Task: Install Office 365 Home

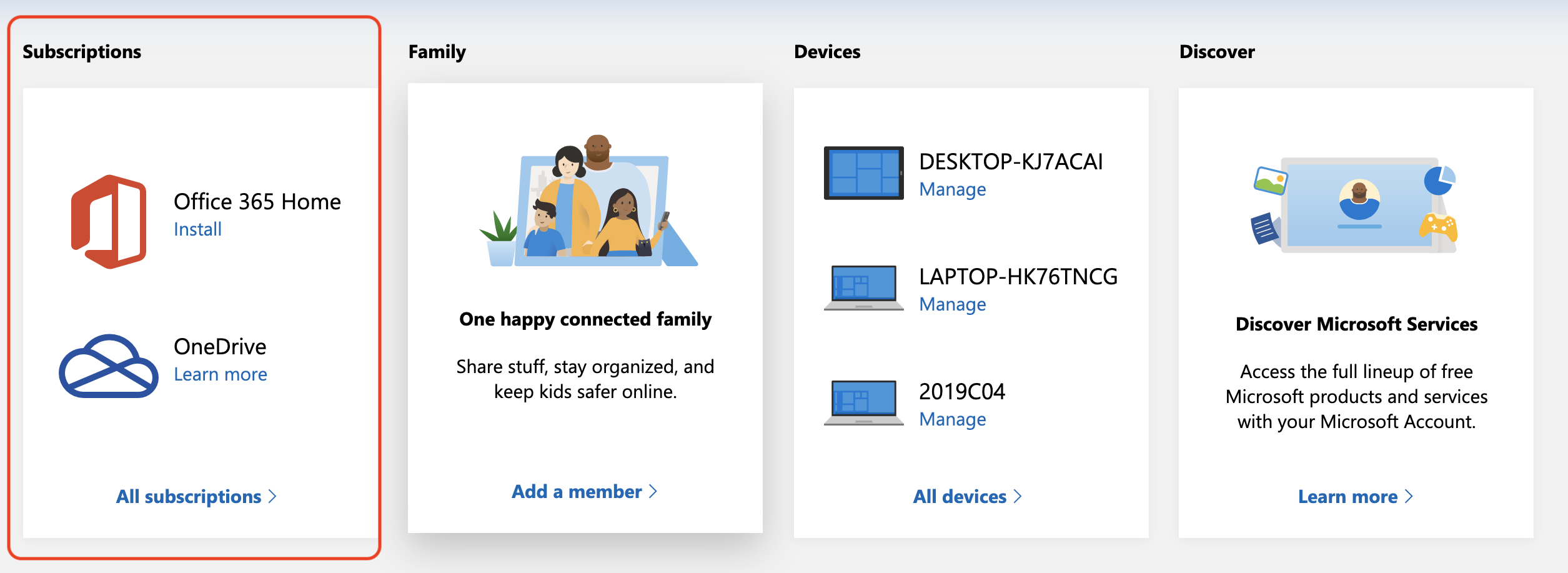Action: point(197,229)
